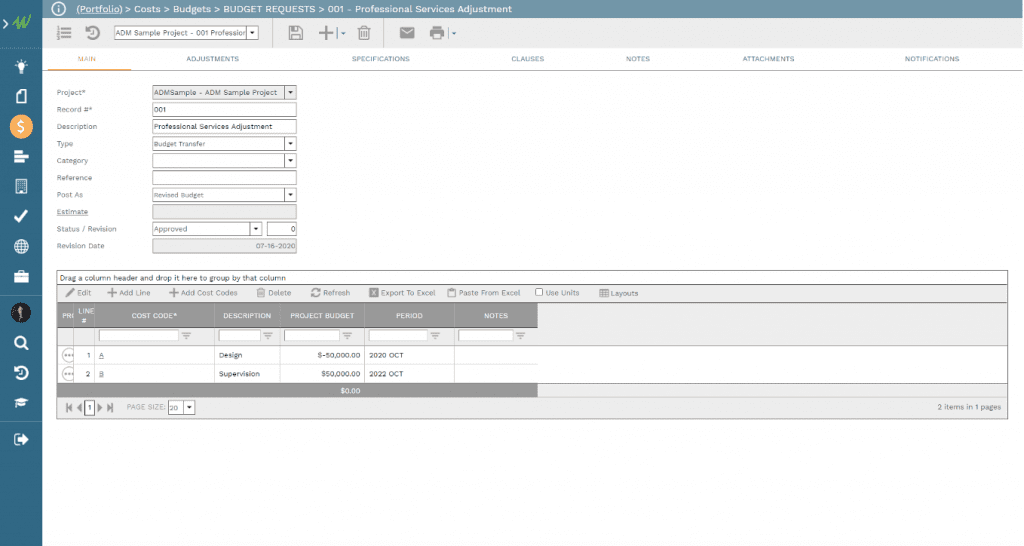The image size is (1024, 546).
Task: Click the Save disk icon in toolbar
Action: (x=295, y=33)
